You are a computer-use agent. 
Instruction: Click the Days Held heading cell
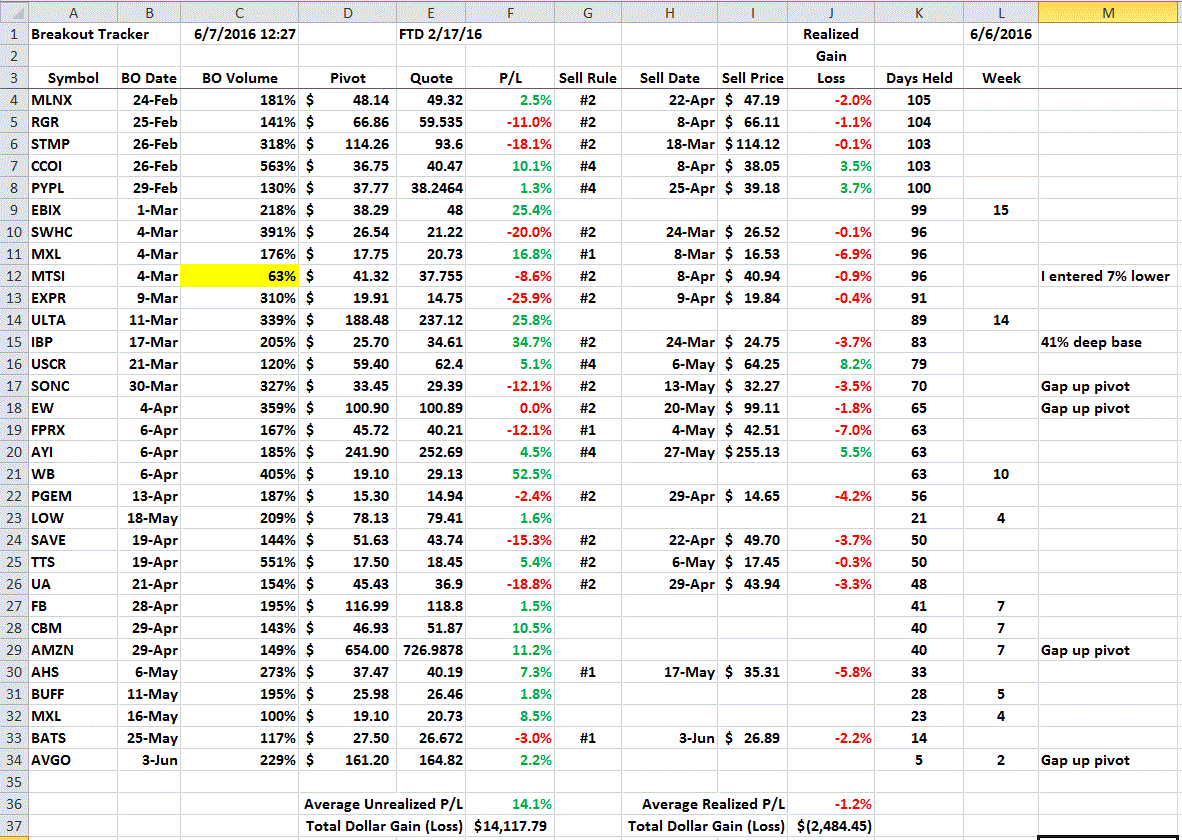tap(919, 78)
